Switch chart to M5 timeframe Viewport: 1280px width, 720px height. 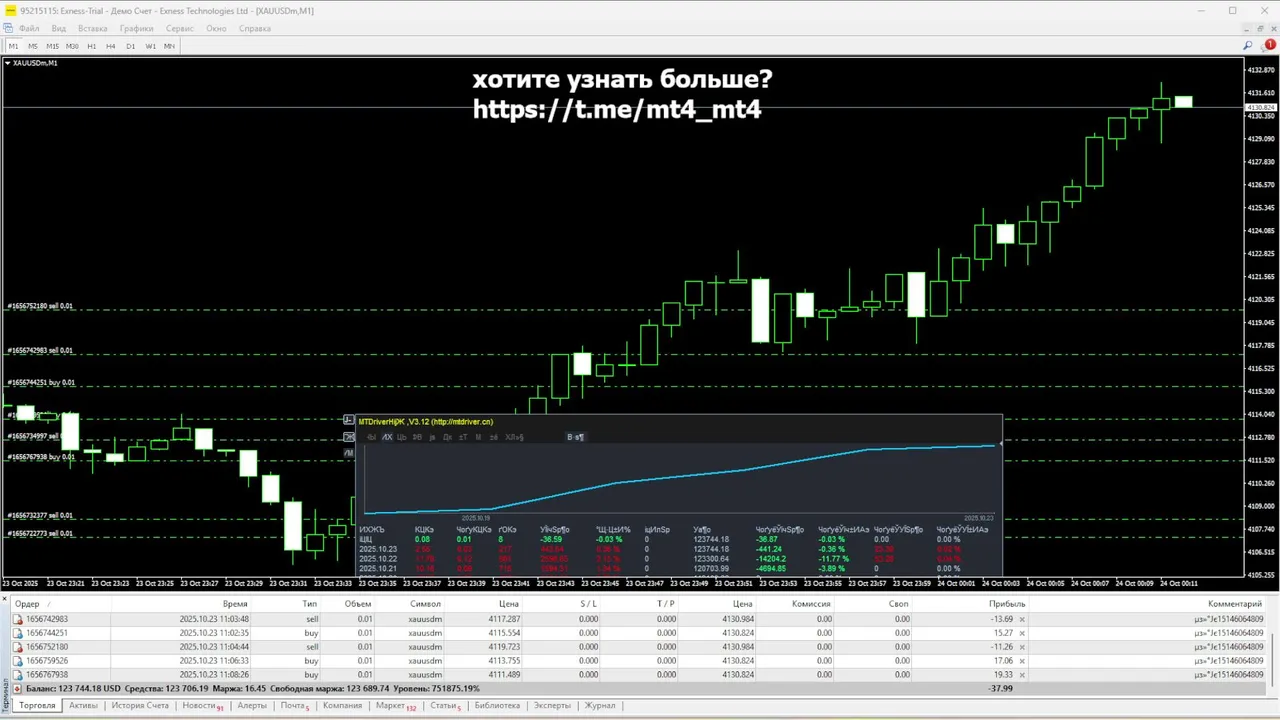click(x=33, y=46)
